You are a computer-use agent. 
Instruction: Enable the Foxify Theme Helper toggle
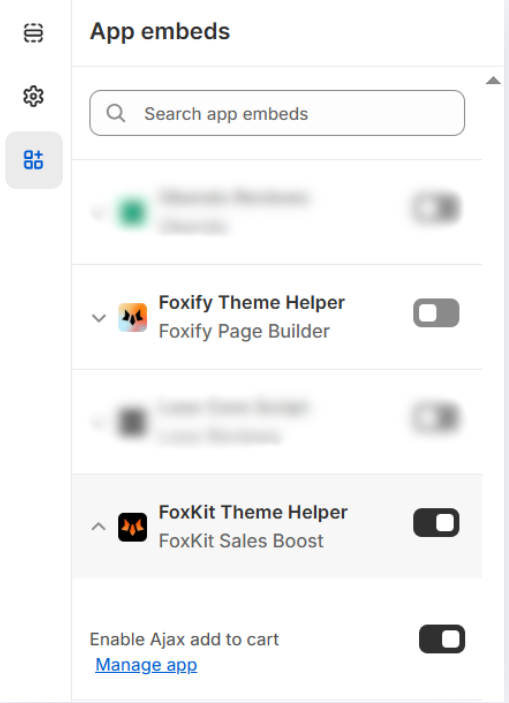[x=436, y=313]
